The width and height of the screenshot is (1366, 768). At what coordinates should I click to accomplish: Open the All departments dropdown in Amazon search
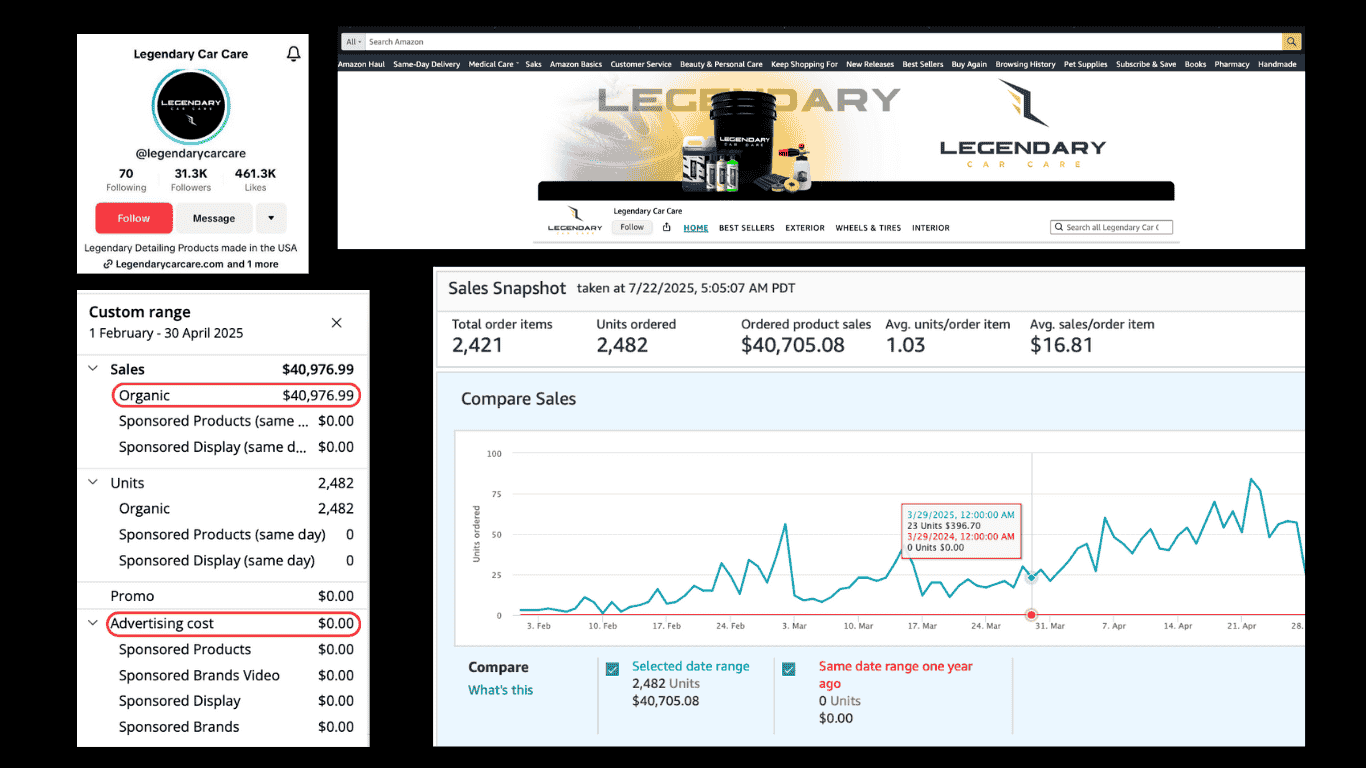click(352, 42)
